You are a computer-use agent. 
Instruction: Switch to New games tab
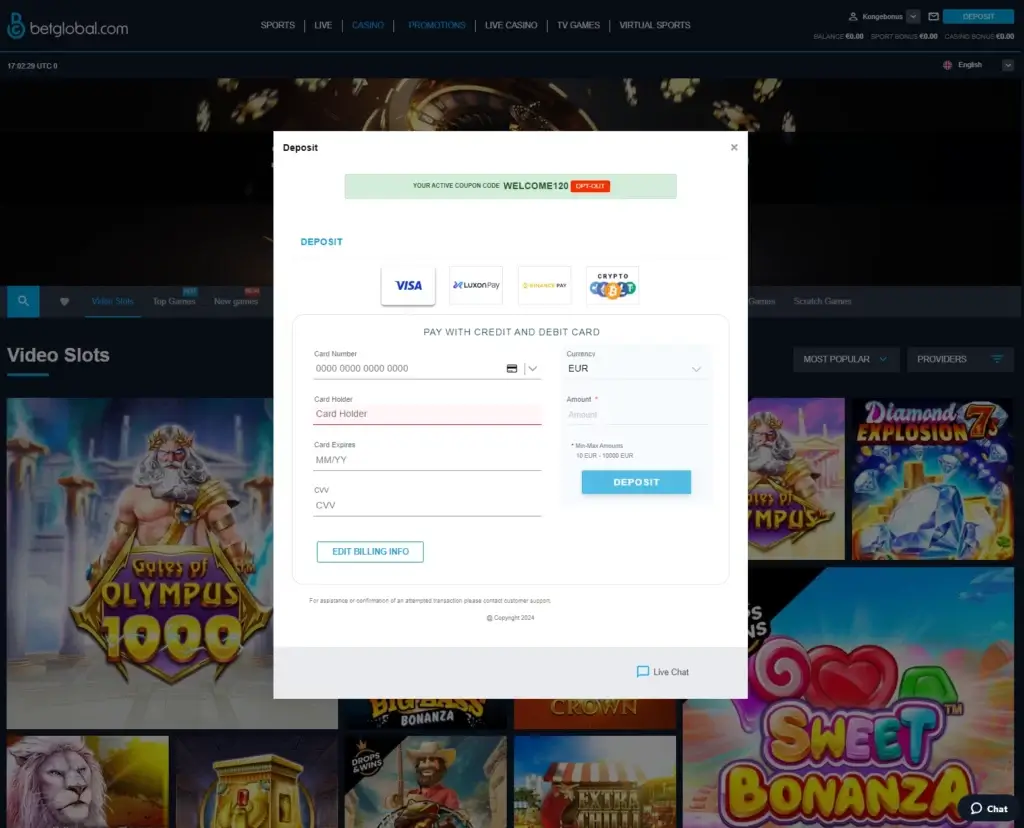[236, 302]
